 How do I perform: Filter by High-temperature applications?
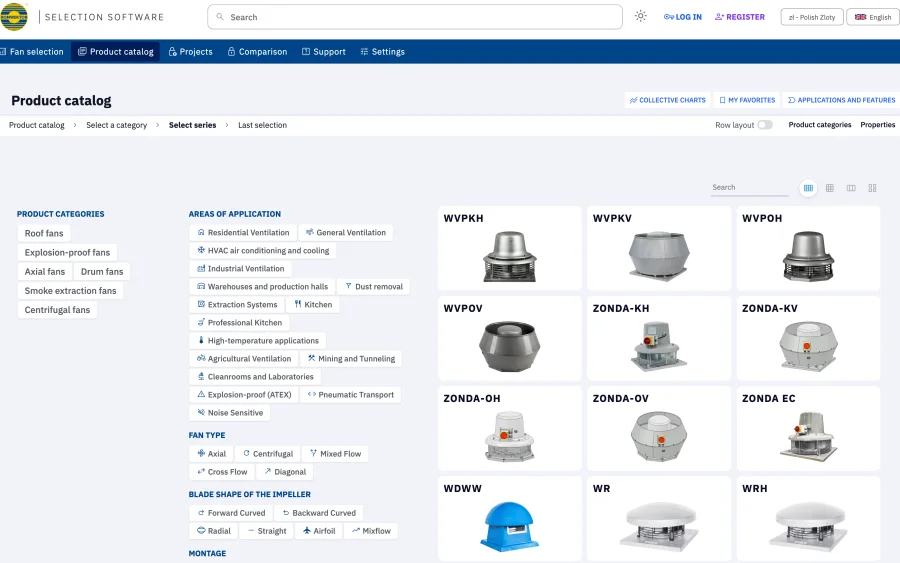pos(258,340)
